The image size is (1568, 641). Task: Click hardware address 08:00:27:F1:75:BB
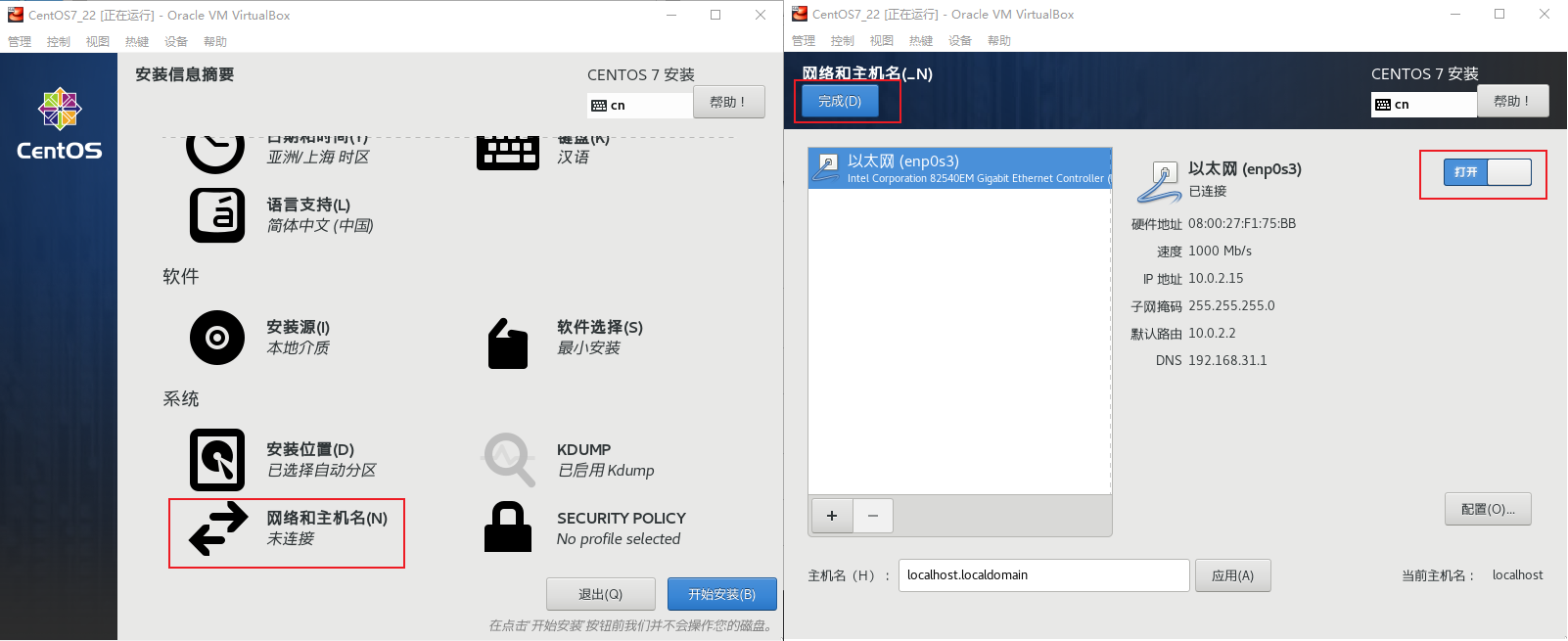(x=1242, y=223)
